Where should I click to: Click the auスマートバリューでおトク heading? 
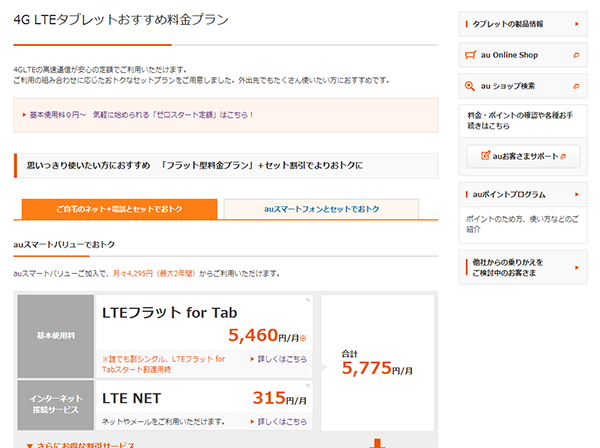64,244
